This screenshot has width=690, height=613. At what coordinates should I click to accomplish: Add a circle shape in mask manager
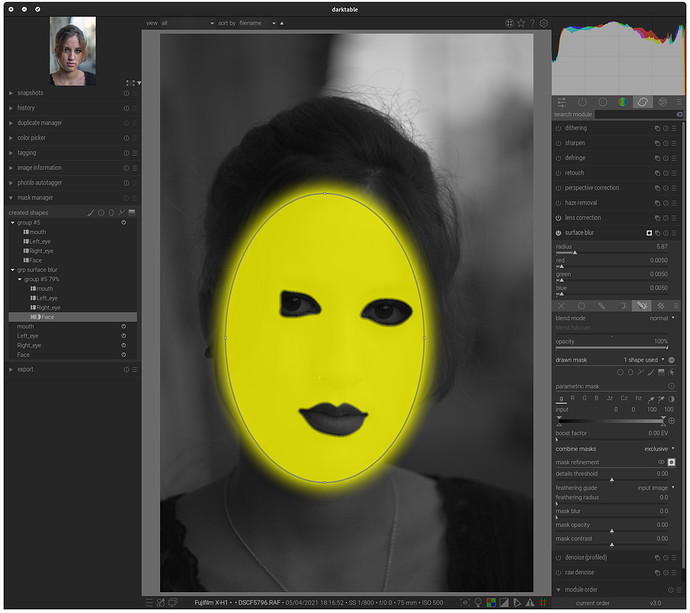(x=101, y=213)
